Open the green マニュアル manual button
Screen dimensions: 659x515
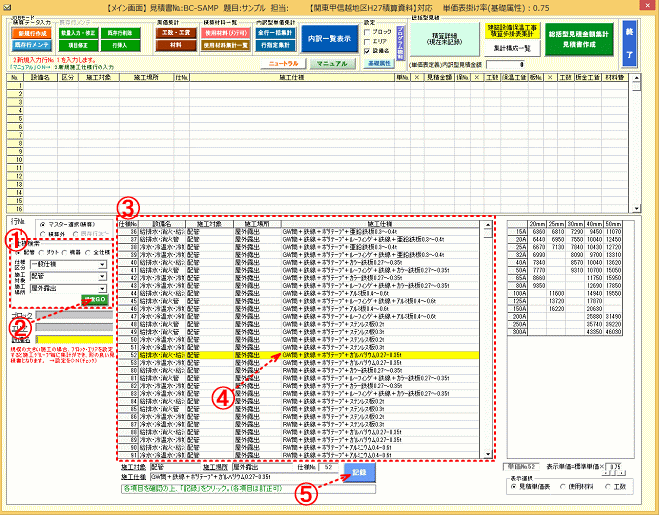[331, 62]
